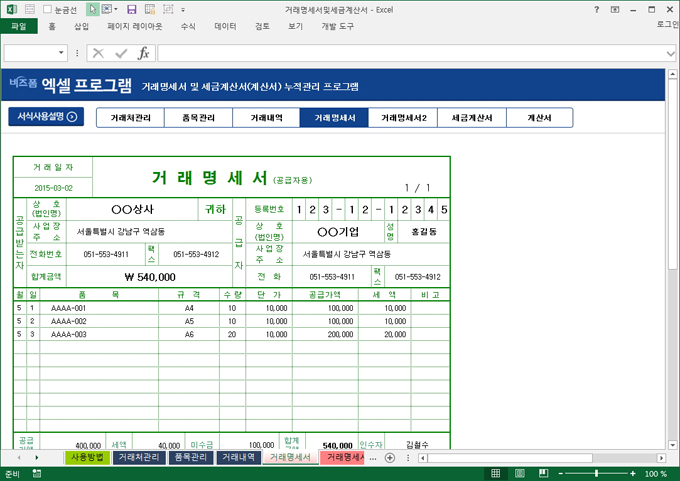The width and height of the screenshot is (680, 481).
Task: Expand the Name Box dropdown
Action: [62, 53]
